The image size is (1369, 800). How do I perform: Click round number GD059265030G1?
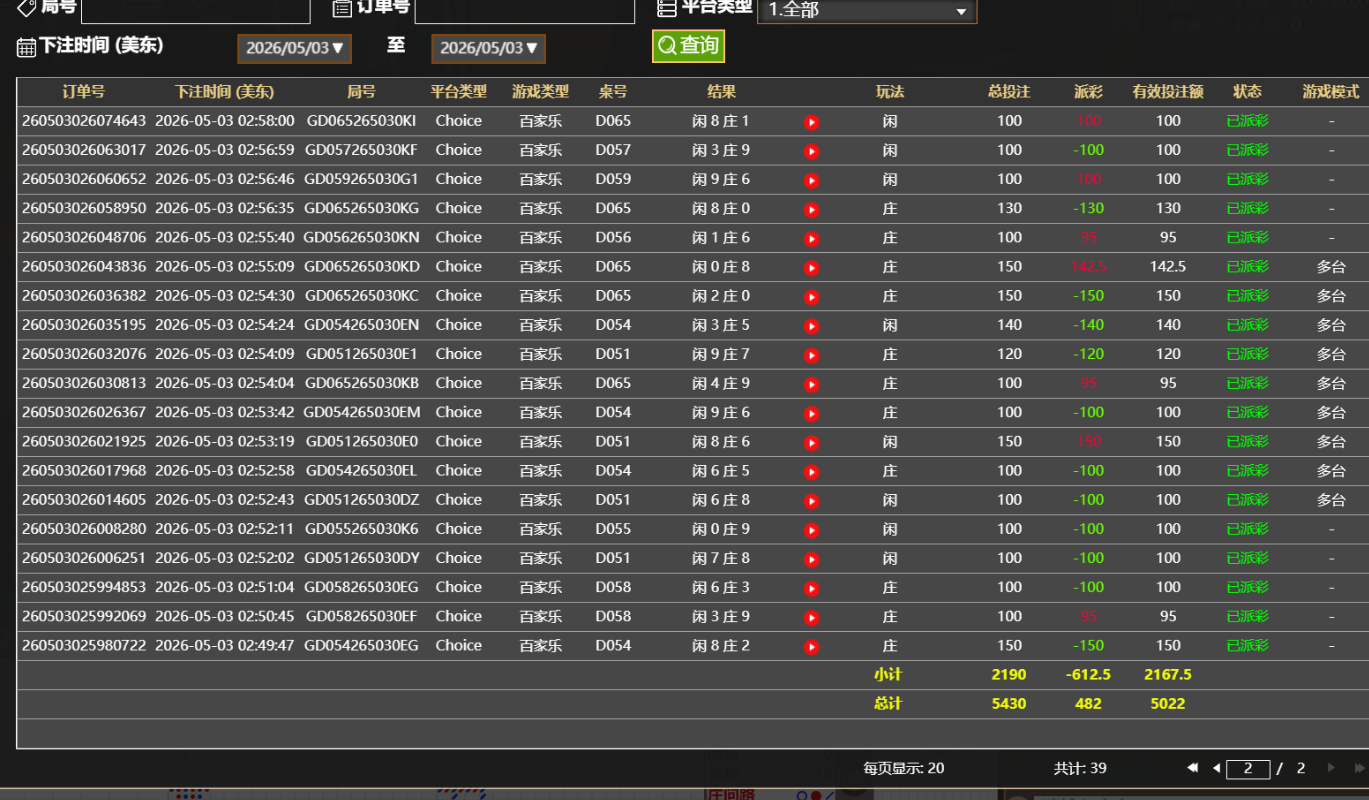click(x=362, y=179)
